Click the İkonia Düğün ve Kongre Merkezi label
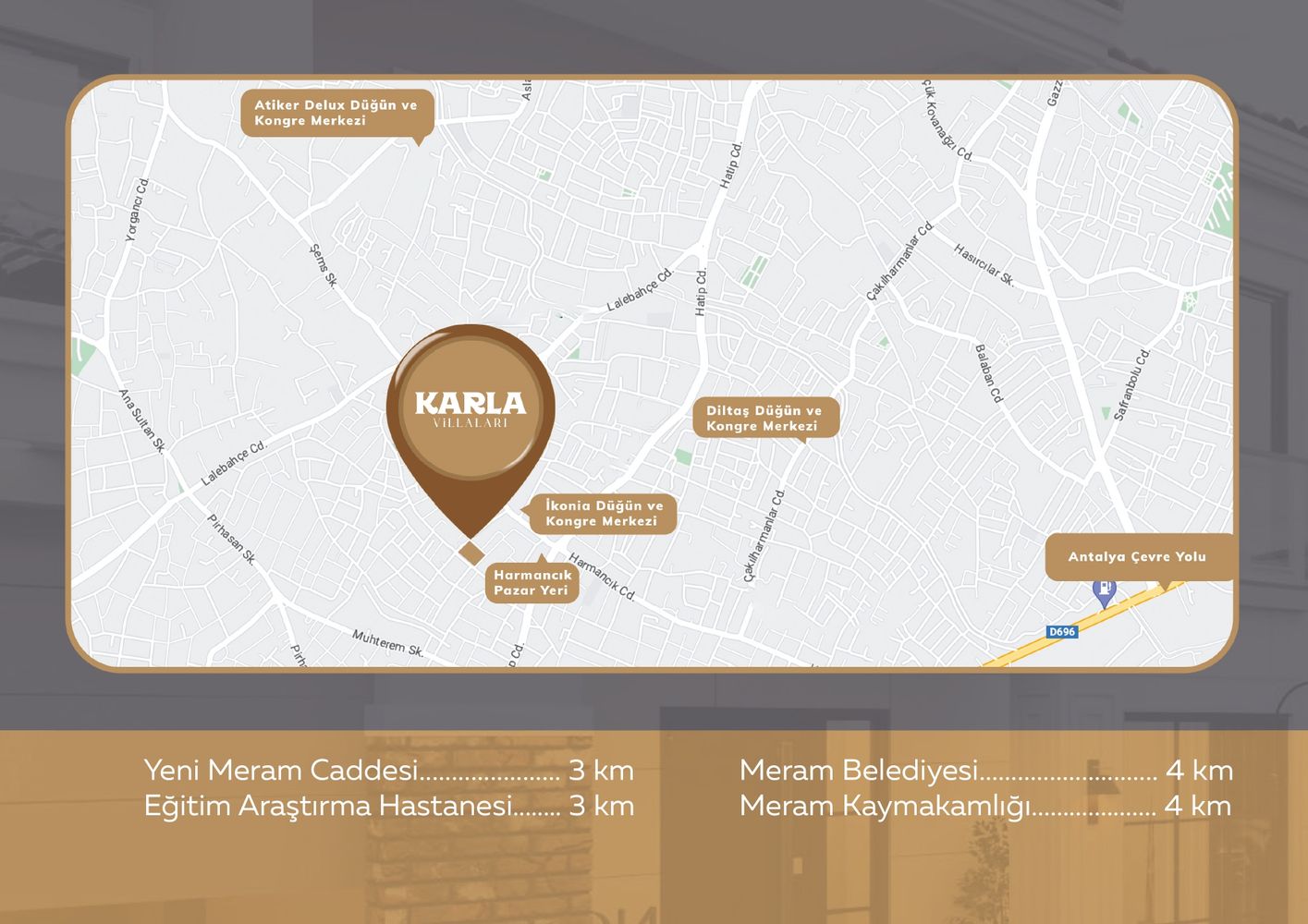This screenshot has height=924, width=1308. (604, 514)
